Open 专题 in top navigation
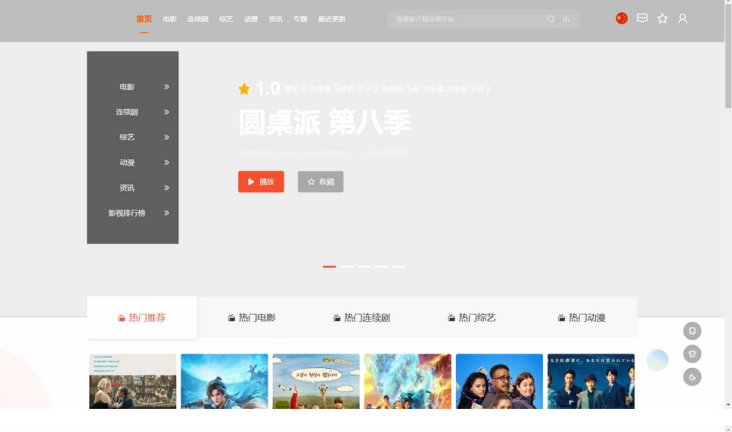Image resolution: width=732 pixels, height=432 pixels. point(300,19)
